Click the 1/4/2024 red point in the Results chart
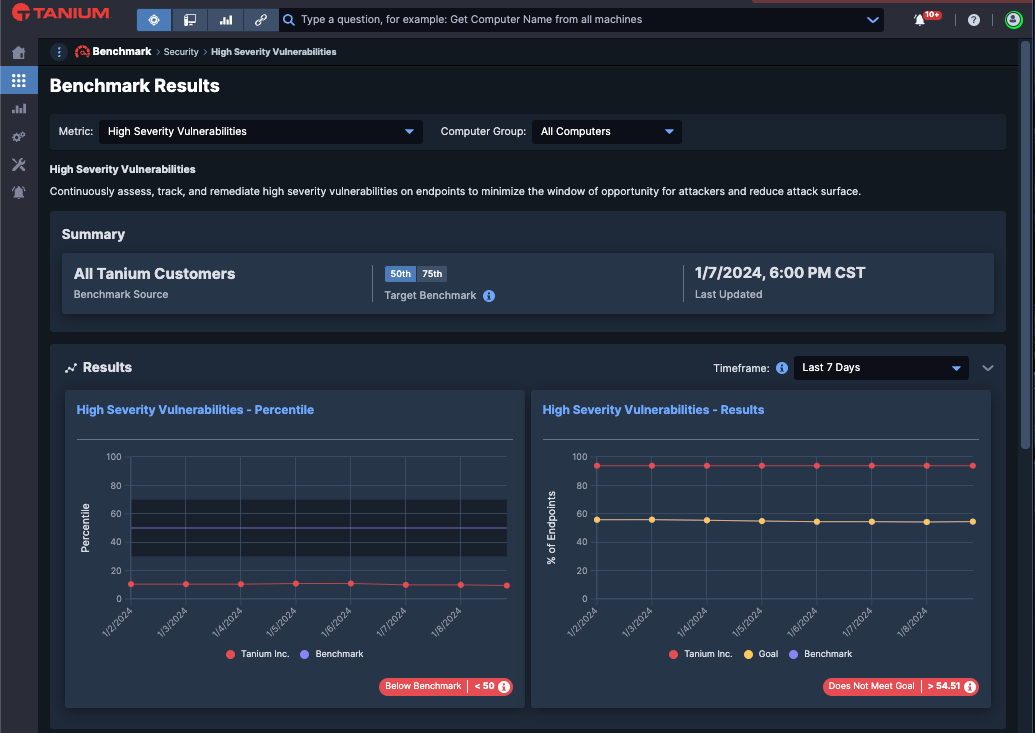This screenshot has width=1035, height=733. tap(707, 466)
